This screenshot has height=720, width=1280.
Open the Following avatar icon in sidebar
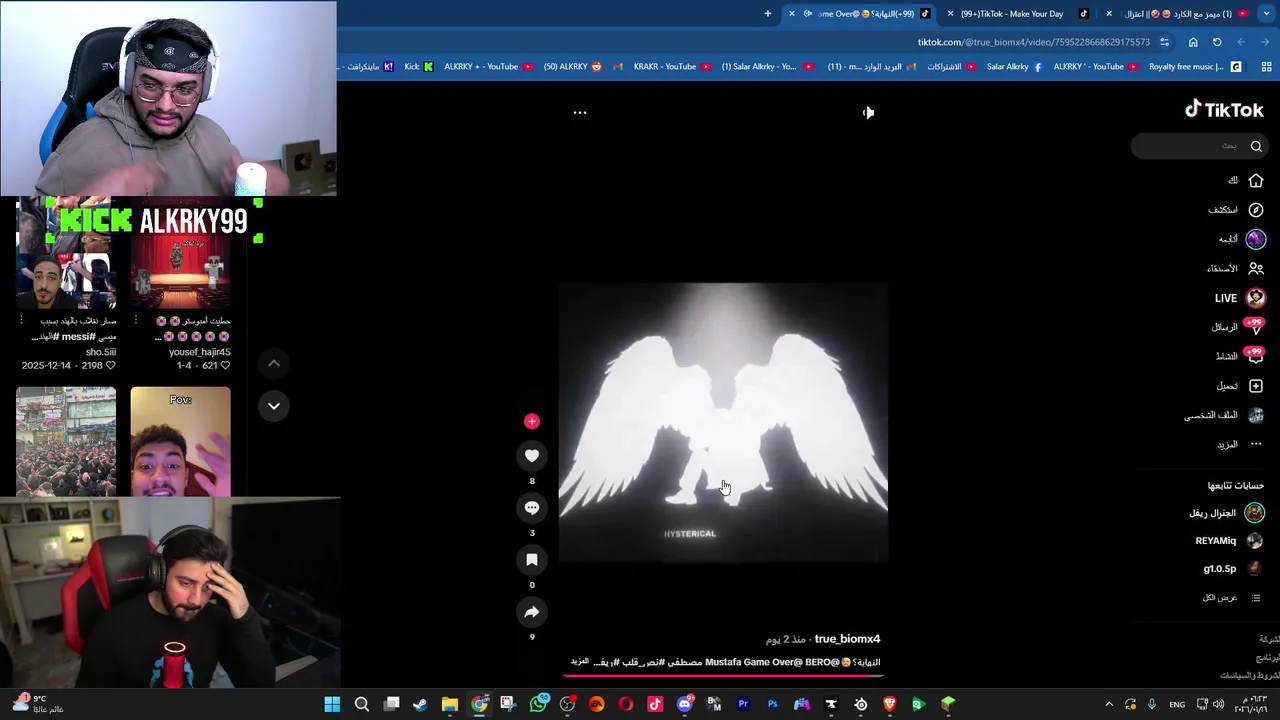coord(1256,239)
